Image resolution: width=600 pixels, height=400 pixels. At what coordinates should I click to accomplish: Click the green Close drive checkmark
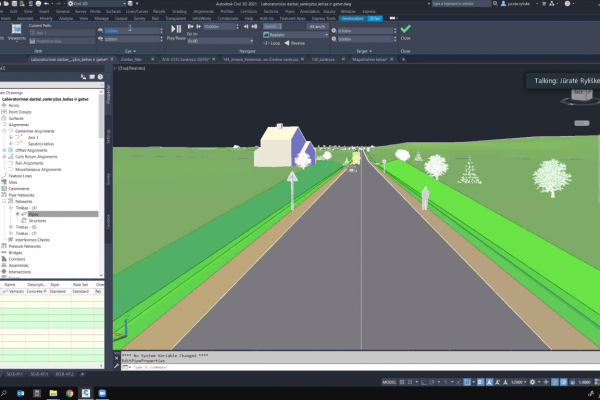pyautogui.click(x=405, y=29)
